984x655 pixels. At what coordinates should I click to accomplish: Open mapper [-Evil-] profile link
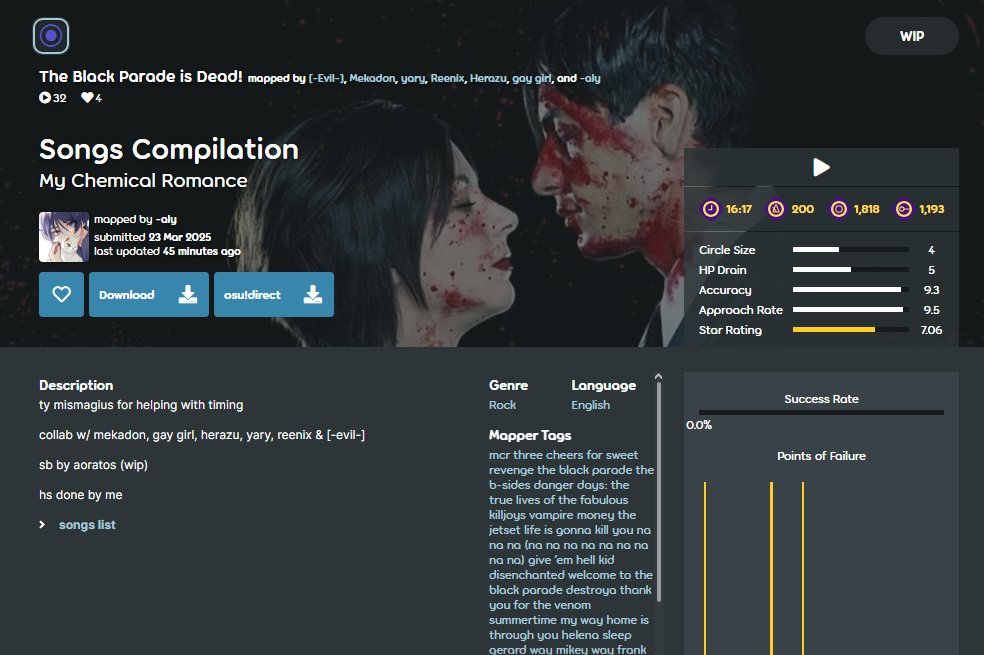point(326,78)
